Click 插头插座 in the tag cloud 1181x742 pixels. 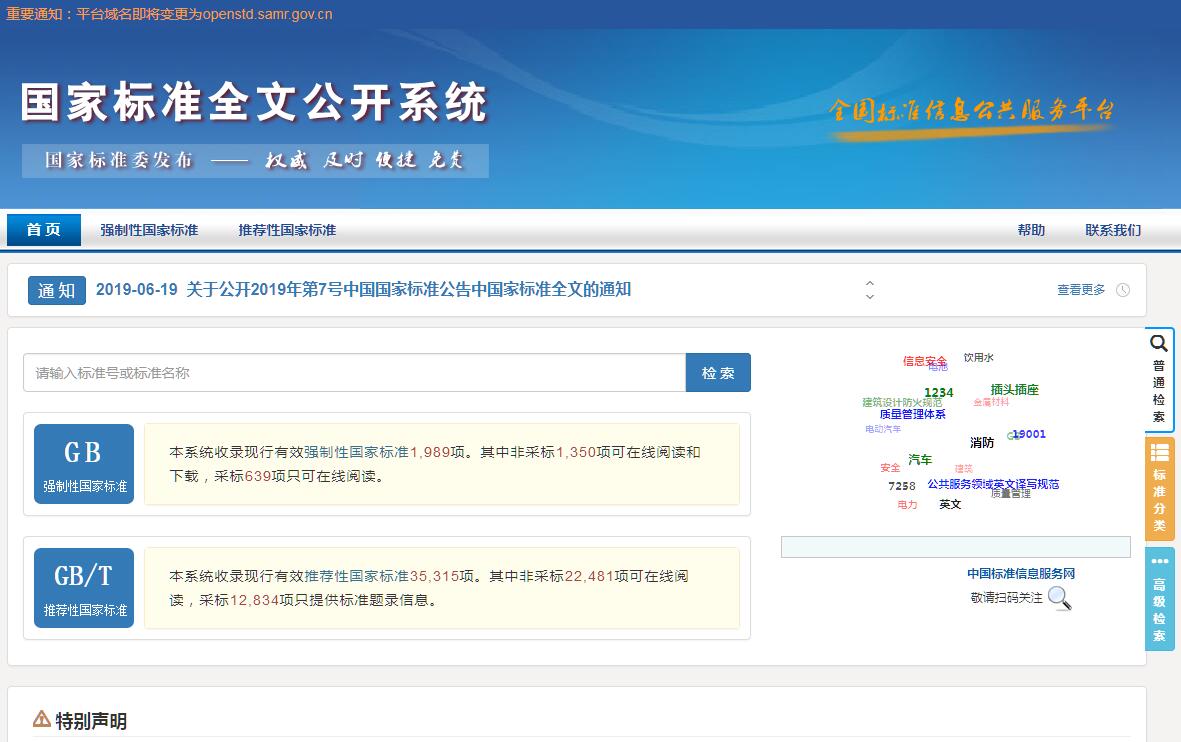pos(1014,390)
